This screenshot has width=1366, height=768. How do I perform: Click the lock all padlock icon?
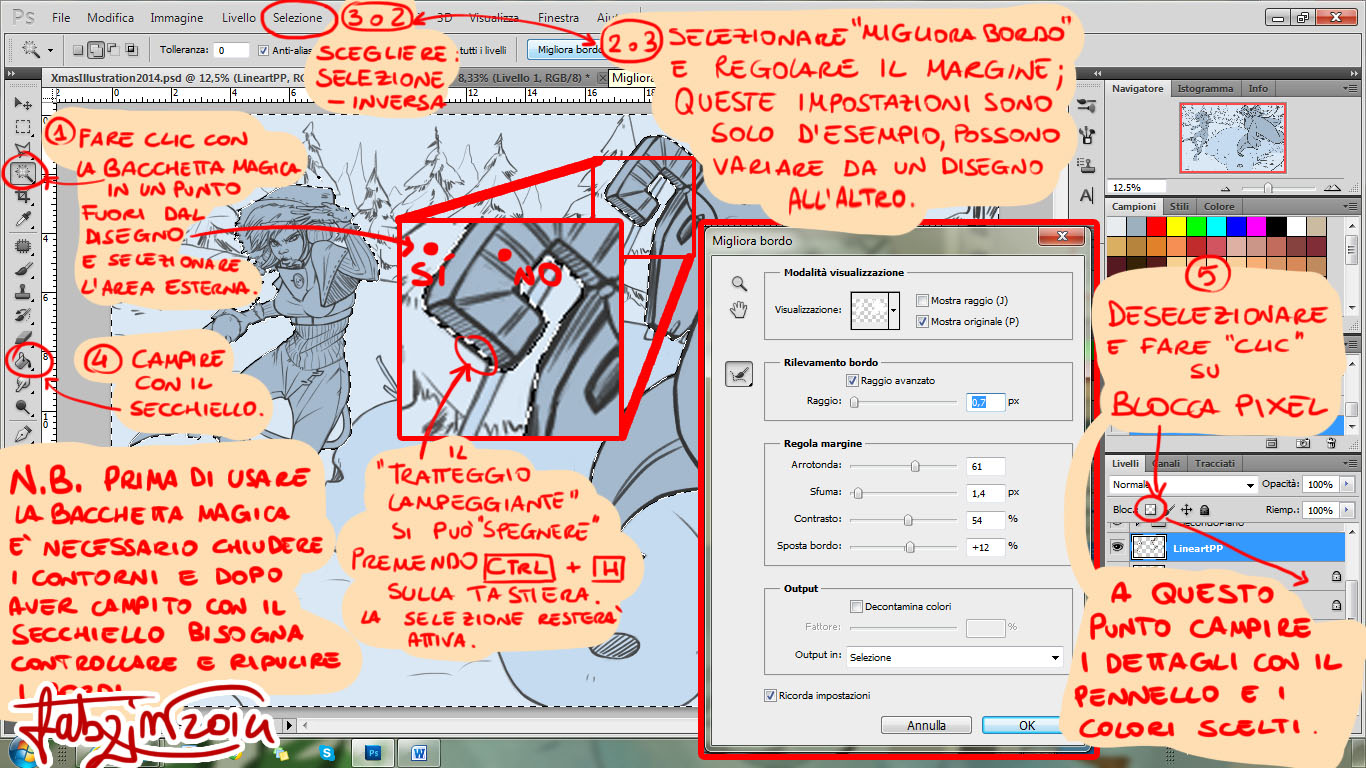1204,509
